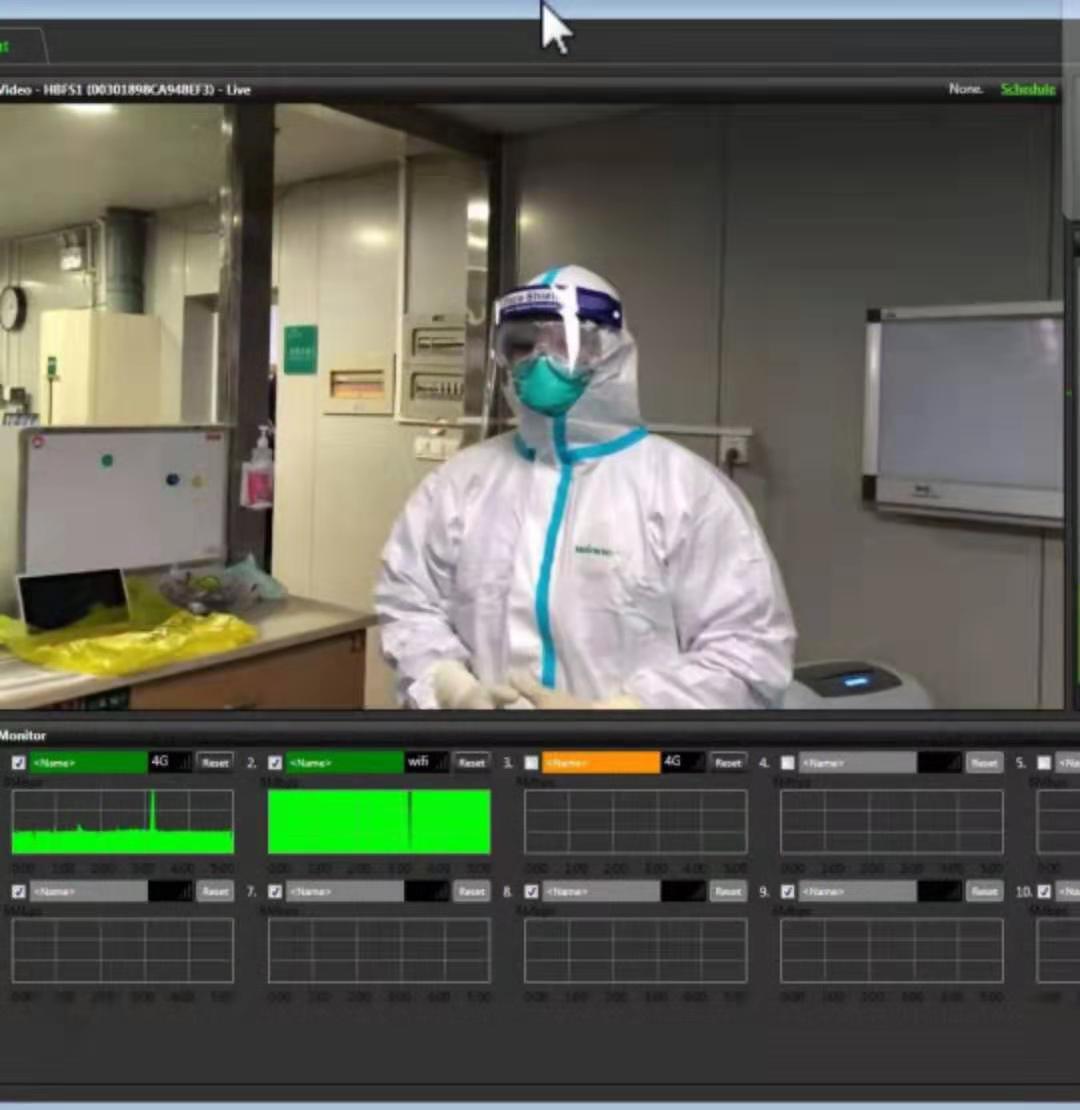Open the Schedule link above the video
Image resolution: width=1080 pixels, height=1110 pixels.
click(x=1028, y=89)
